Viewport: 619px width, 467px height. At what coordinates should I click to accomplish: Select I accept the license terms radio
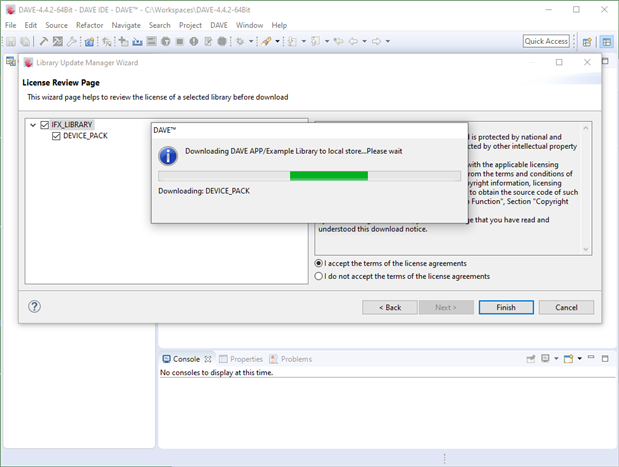(x=319, y=263)
